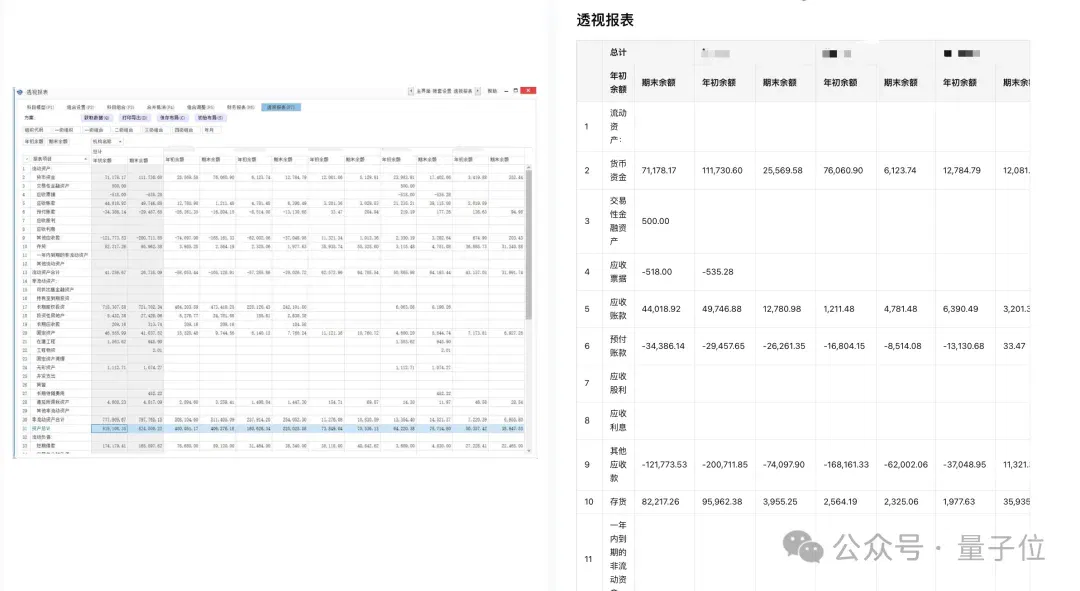Viewport: 1080px width, 591px height.
Task: Click 初始布局 button
Action: (210, 118)
